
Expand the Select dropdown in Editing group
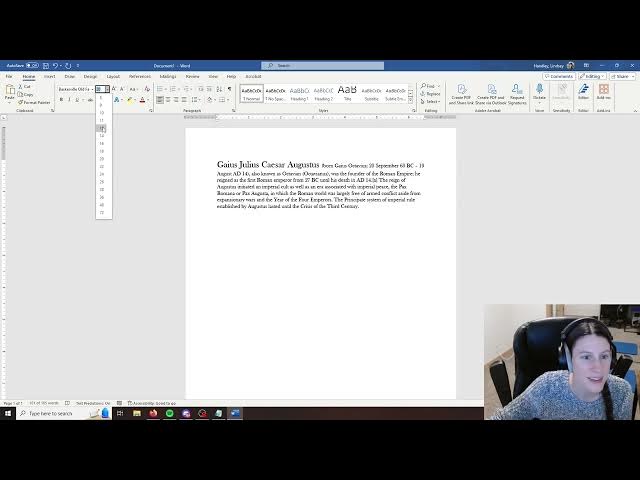431,102
